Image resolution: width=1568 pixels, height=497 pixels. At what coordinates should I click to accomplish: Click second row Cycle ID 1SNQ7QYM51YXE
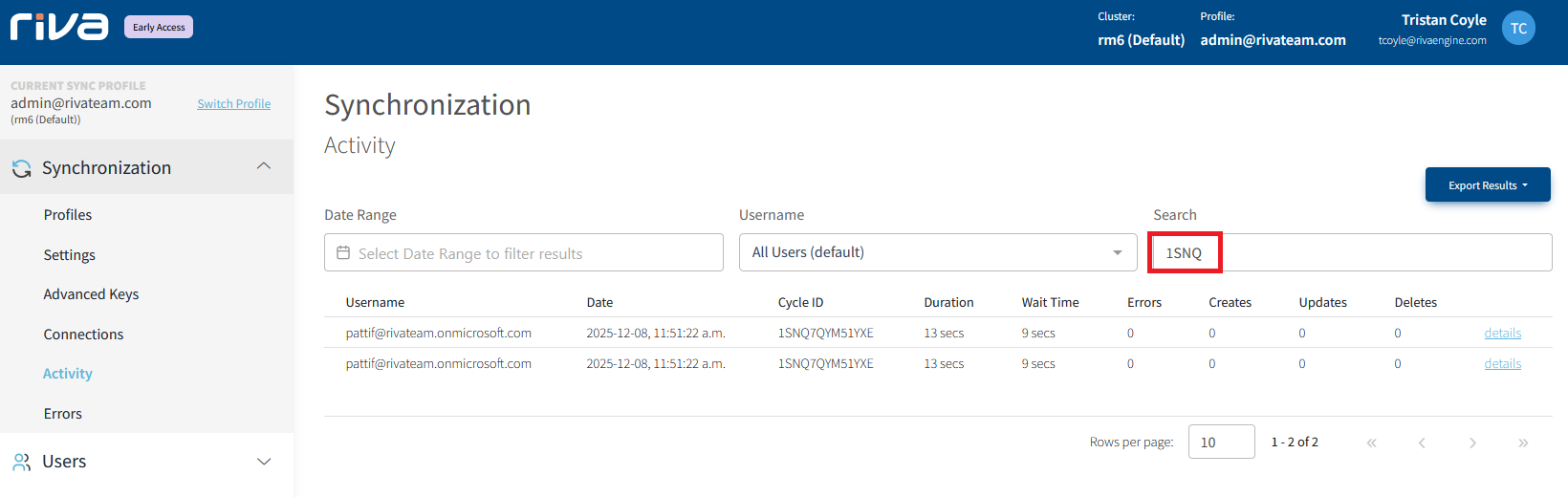tap(826, 364)
